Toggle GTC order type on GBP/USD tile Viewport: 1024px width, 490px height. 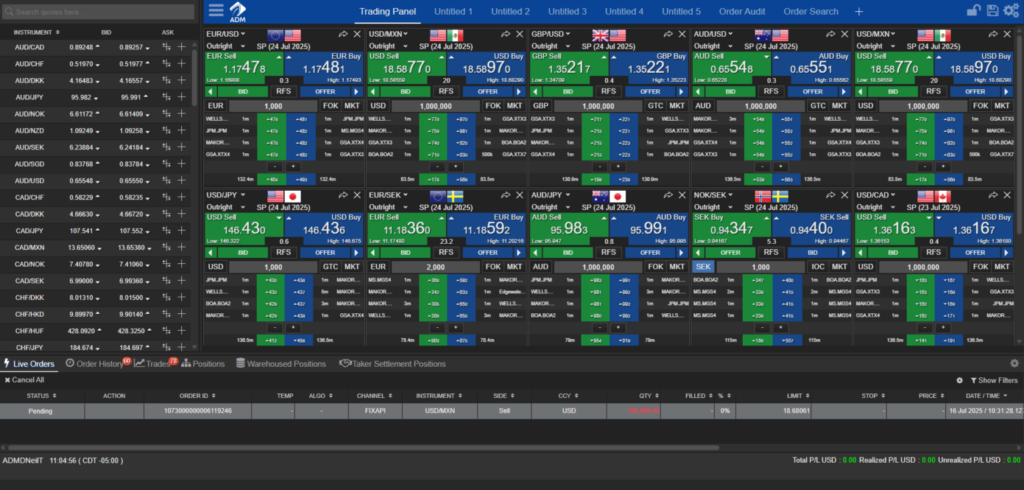click(655, 105)
